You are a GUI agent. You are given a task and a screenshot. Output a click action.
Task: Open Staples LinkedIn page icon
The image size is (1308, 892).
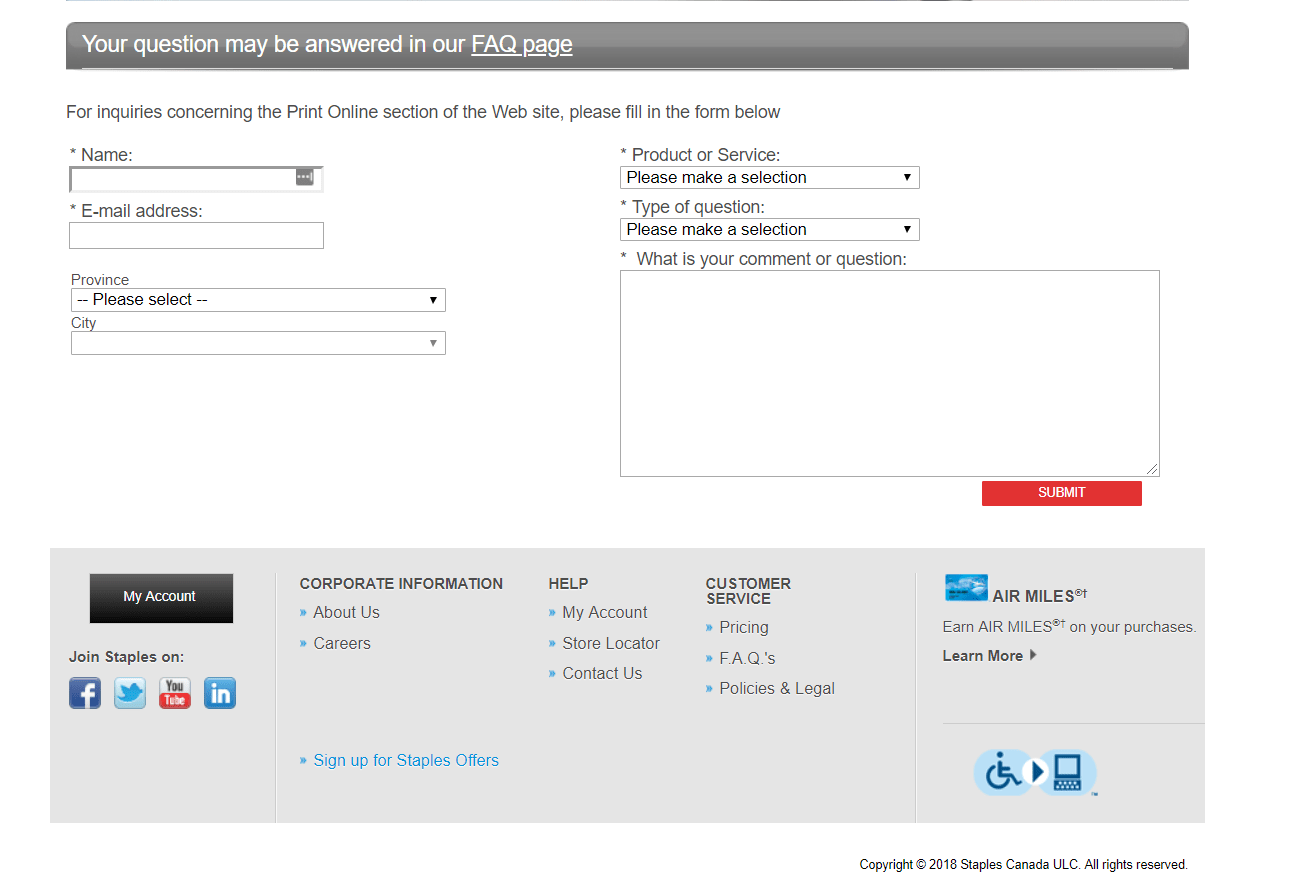[220, 693]
